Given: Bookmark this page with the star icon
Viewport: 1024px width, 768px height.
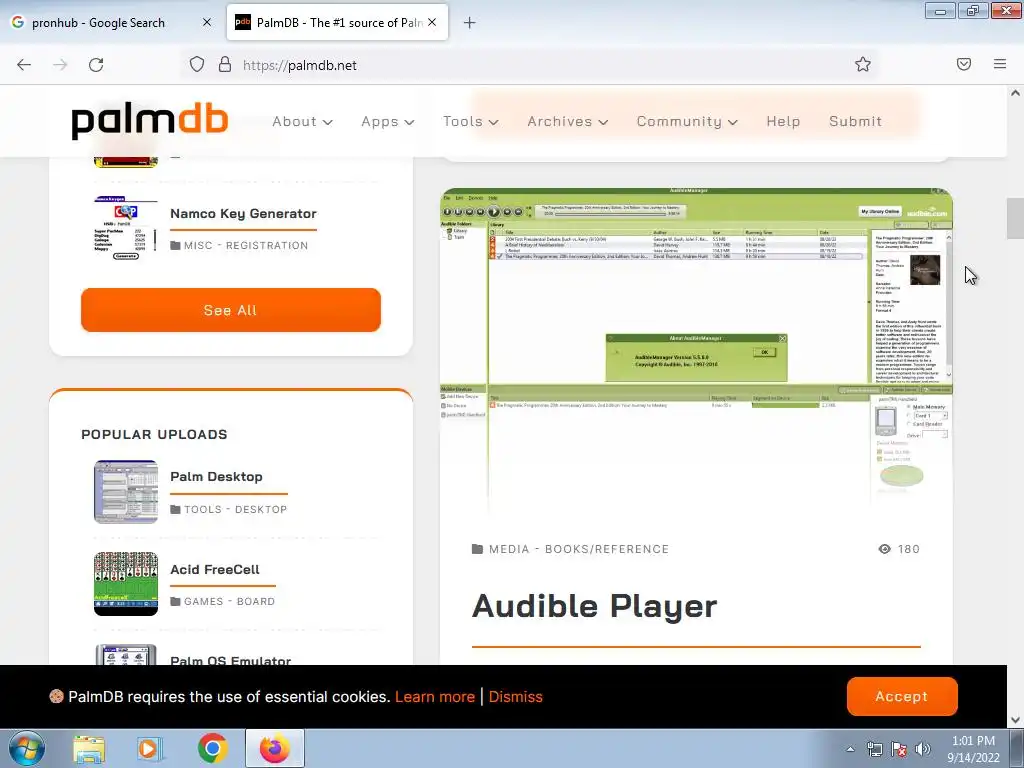Looking at the screenshot, I should pos(863,64).
